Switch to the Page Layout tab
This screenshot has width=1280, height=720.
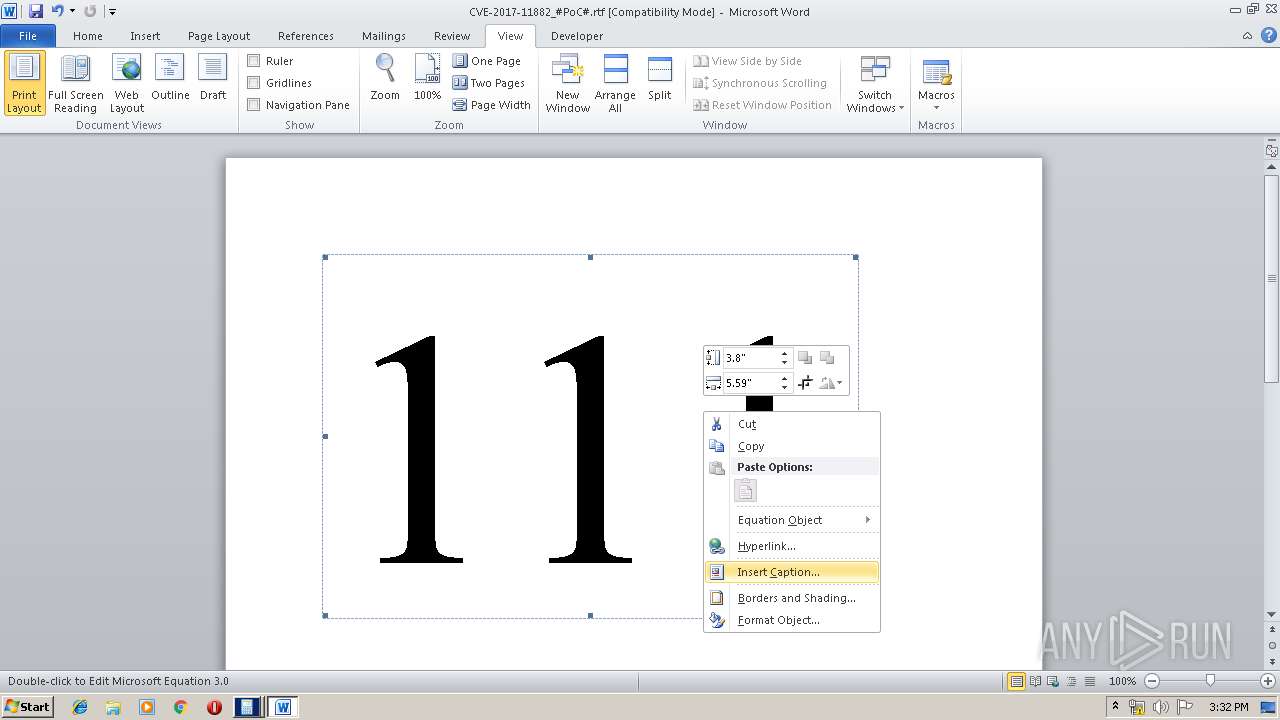[219, 36]
